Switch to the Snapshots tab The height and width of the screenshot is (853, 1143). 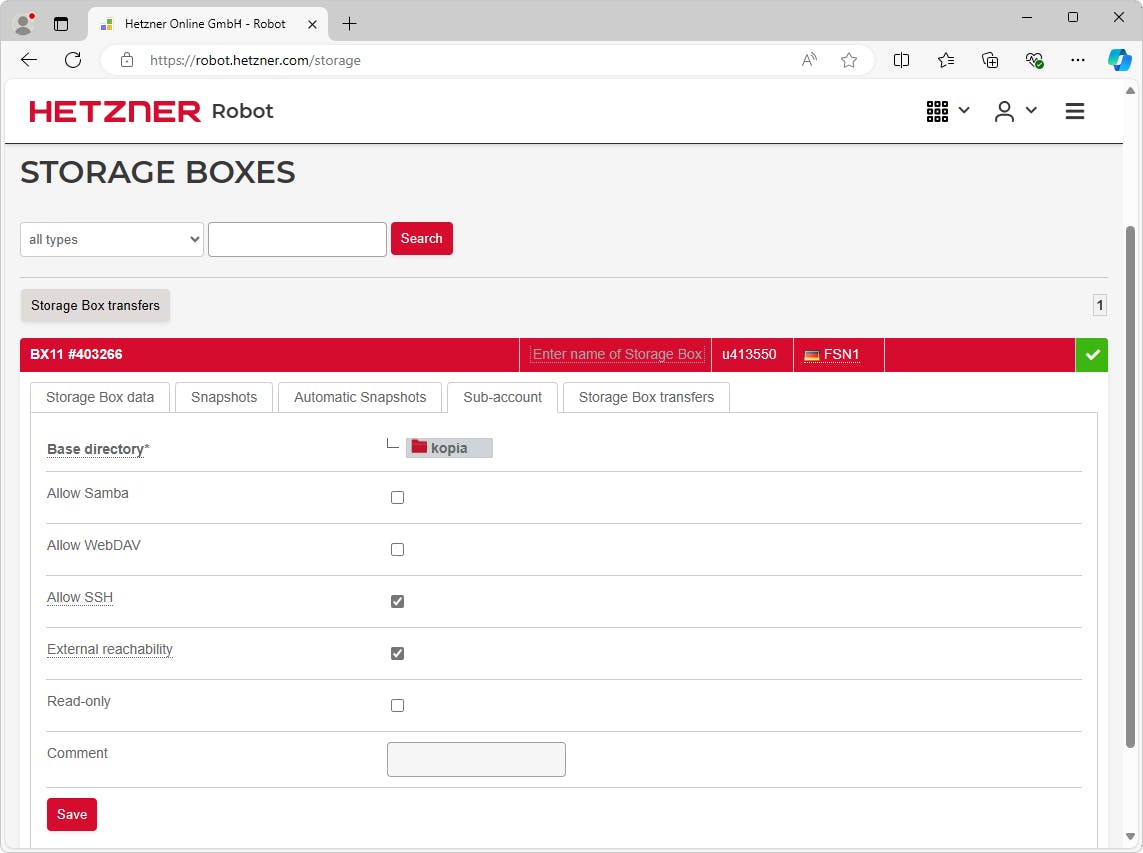[x=224, y=397]
